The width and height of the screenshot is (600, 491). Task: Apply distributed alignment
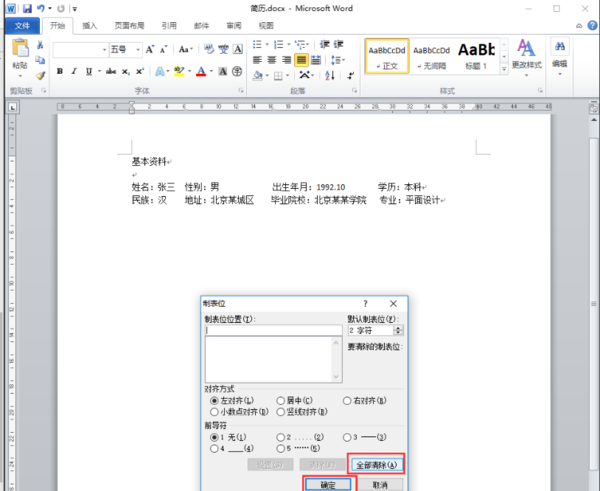coord(316,60)
